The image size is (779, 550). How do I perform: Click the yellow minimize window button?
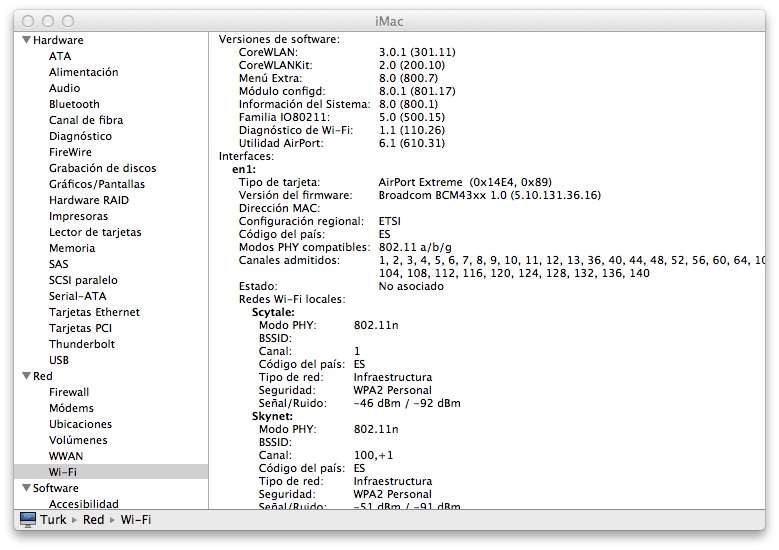48,20
